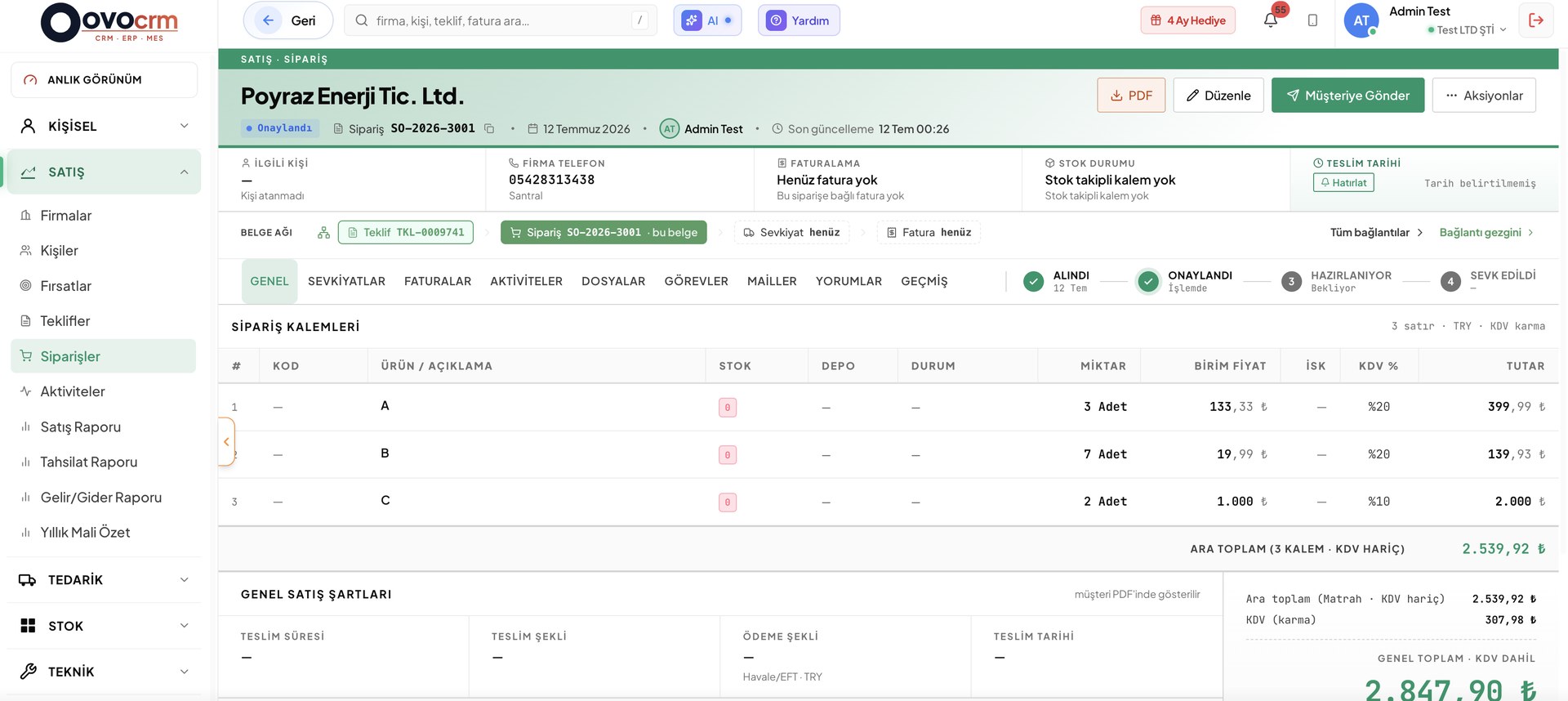Open Gelir/Gider Raporu in the sidebar
Screen dimensions: 1568x701
click(x=104, y=497)
